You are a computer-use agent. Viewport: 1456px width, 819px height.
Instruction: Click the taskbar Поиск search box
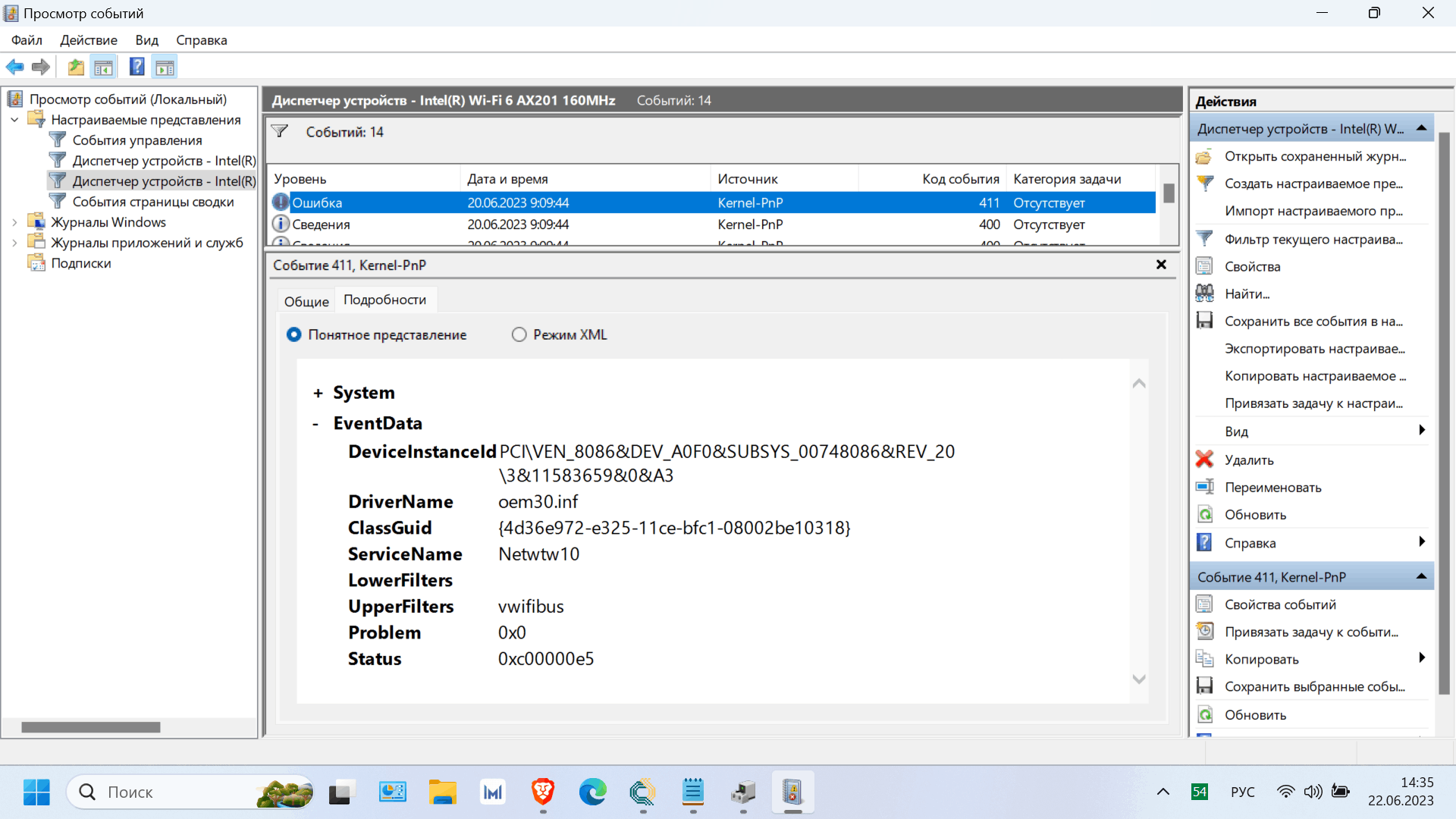(190, 792)
